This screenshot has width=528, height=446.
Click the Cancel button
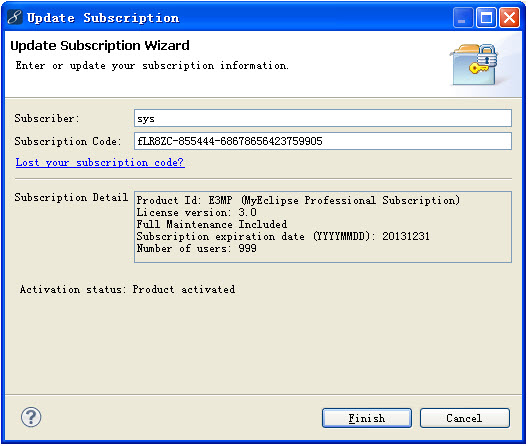click(x=465, y=418)
